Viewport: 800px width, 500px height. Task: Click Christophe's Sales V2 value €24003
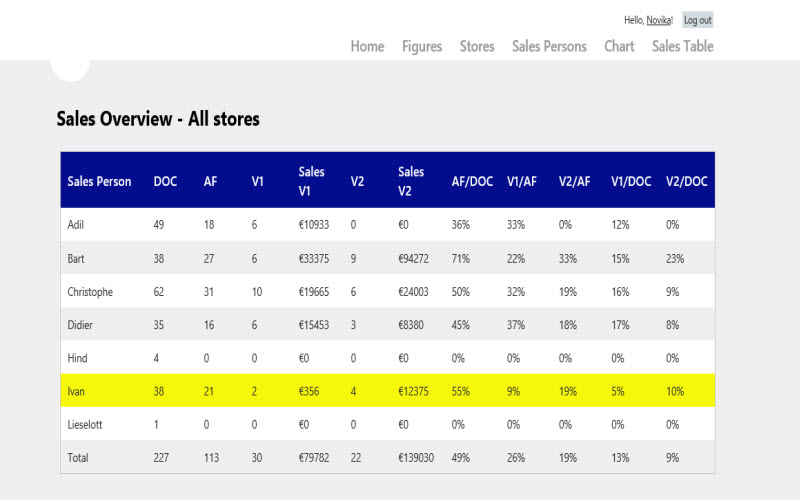413,292
